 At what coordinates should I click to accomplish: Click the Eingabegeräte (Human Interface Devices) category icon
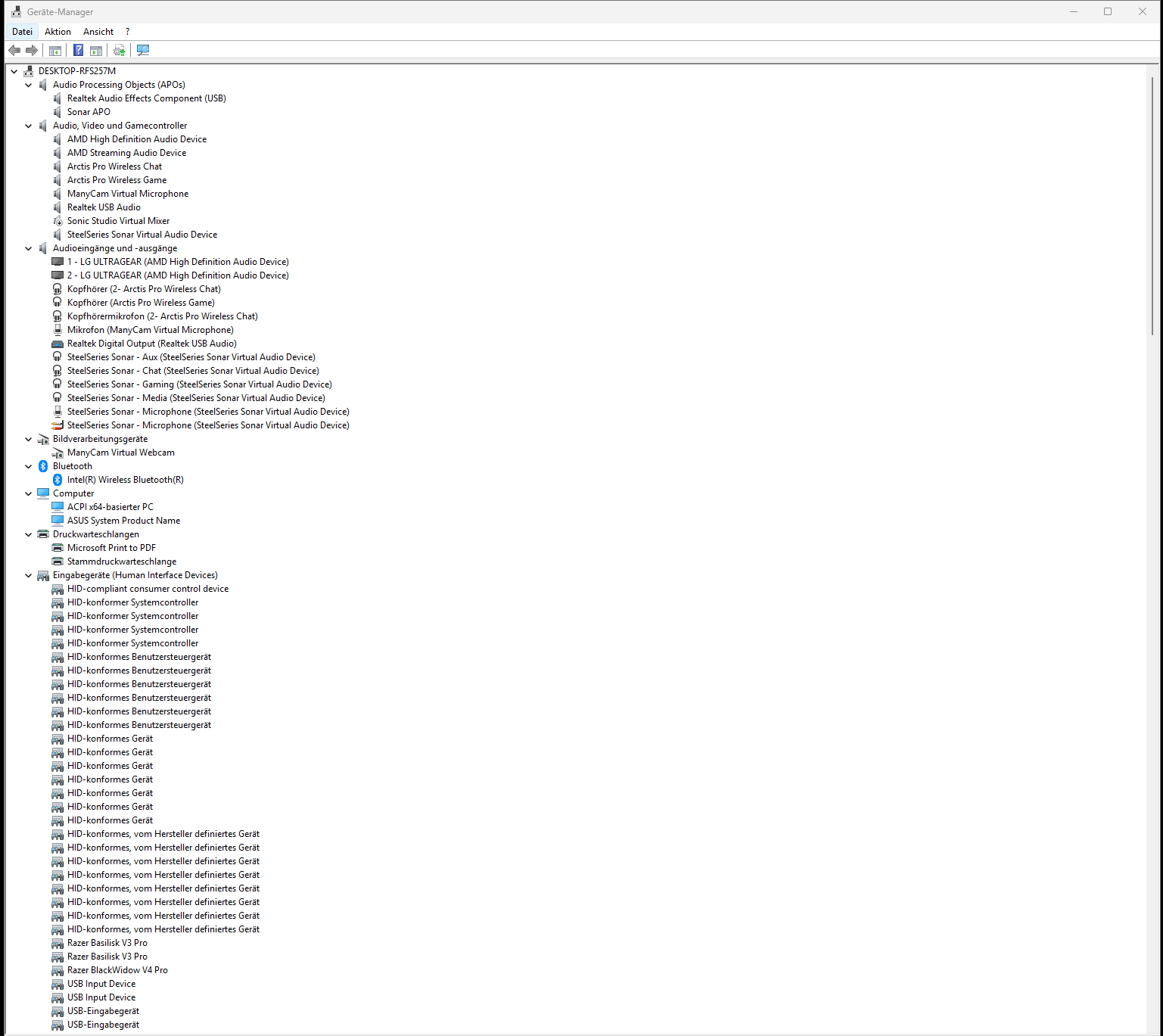pos(43,575)
